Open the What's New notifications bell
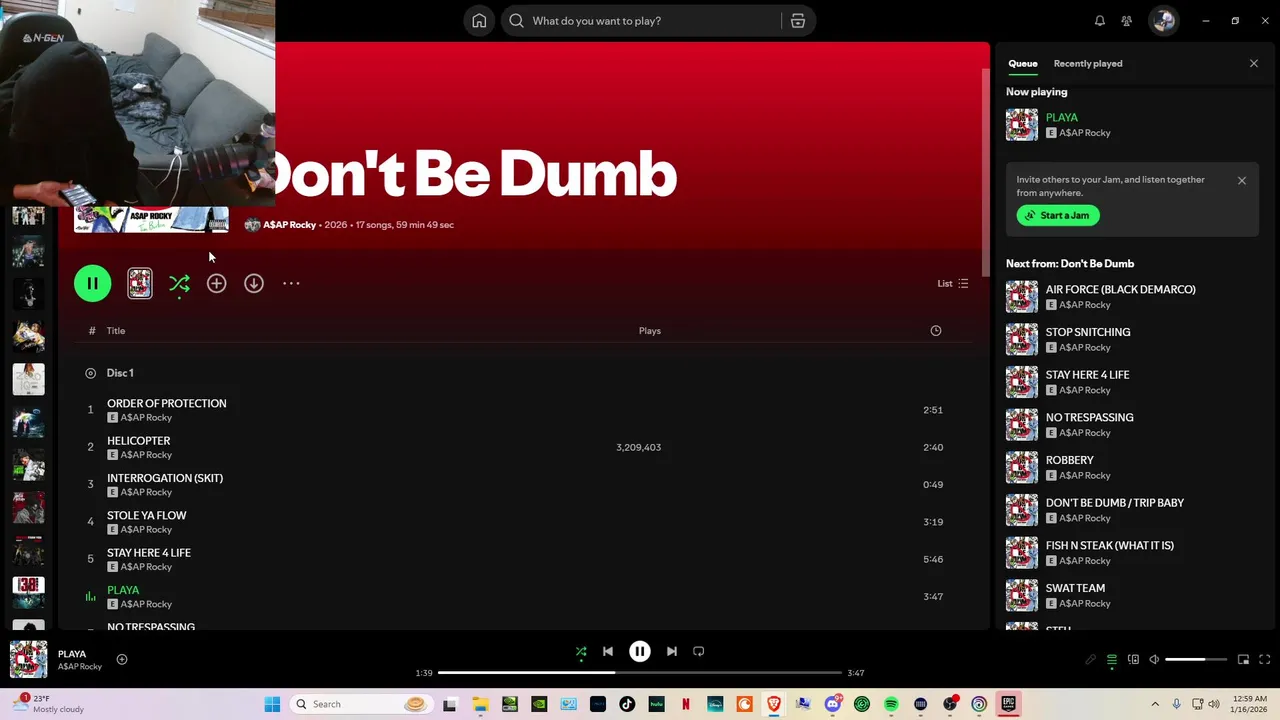 [1099, 21]
